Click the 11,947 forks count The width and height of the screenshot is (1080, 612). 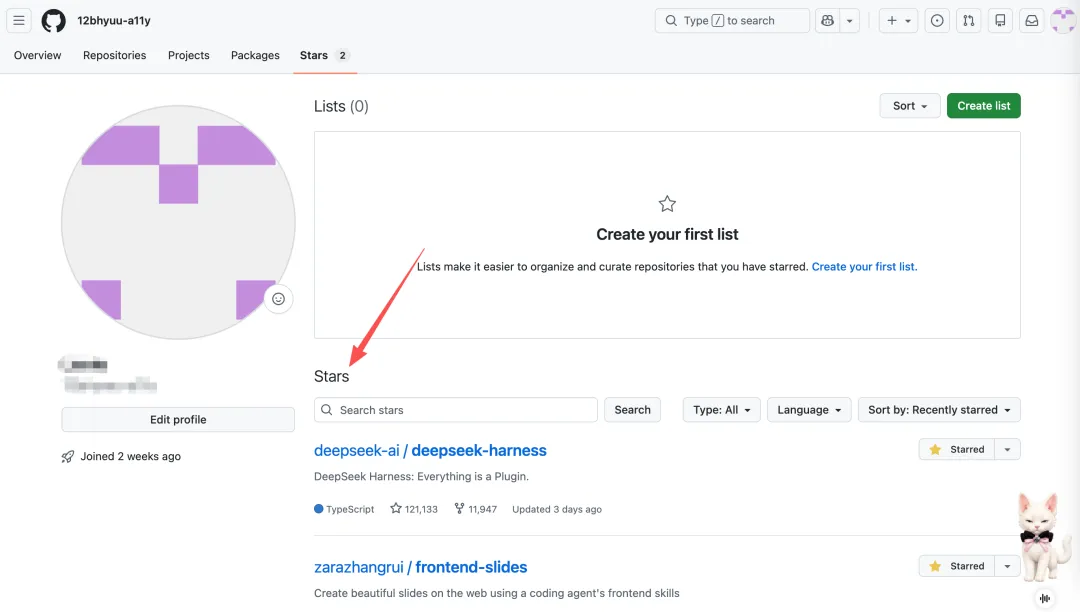475,509
